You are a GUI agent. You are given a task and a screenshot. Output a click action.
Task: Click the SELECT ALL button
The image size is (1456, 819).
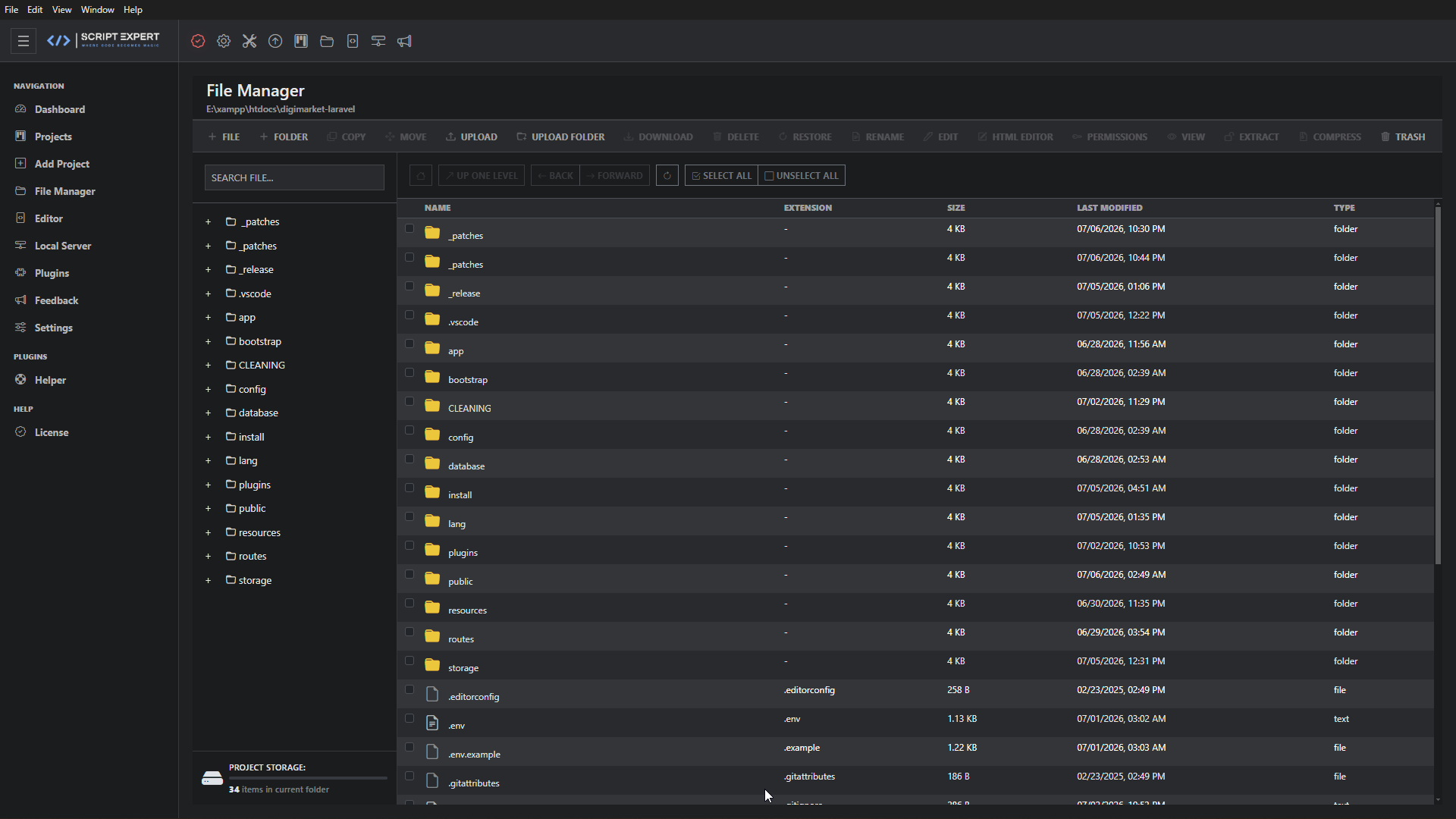721,175
